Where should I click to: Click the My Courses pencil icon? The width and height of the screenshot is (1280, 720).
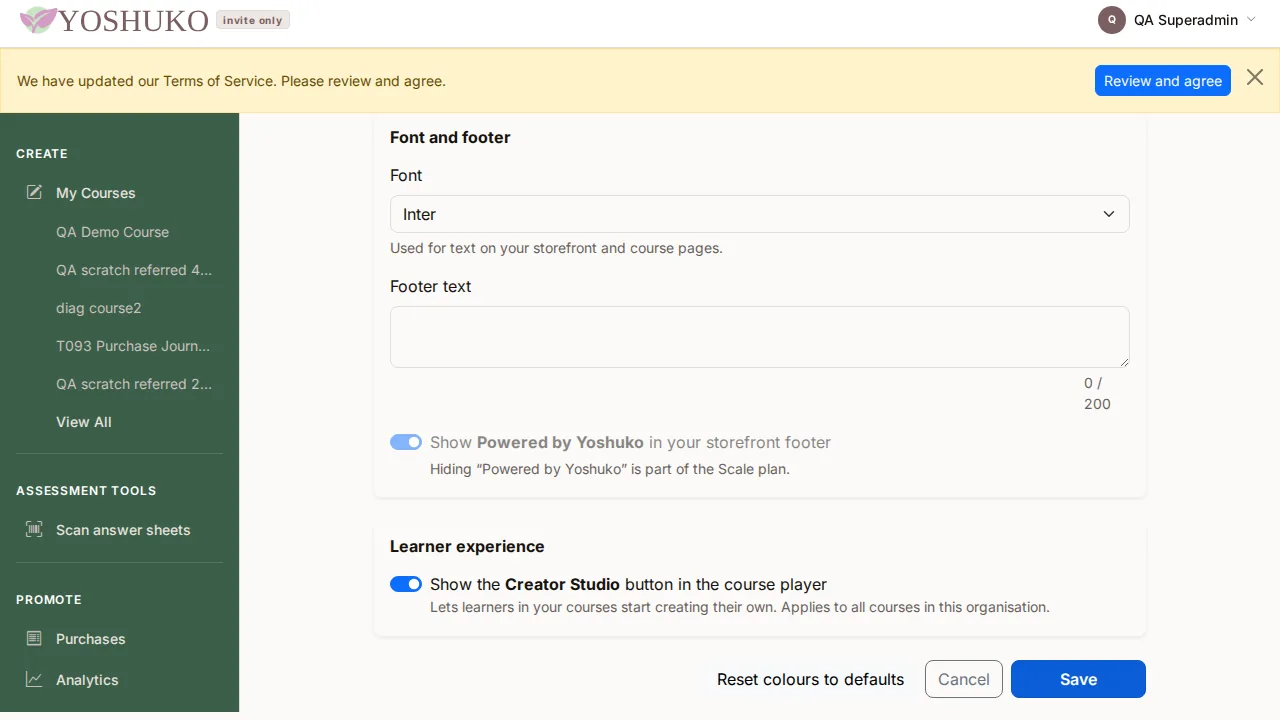click(34, 192)
